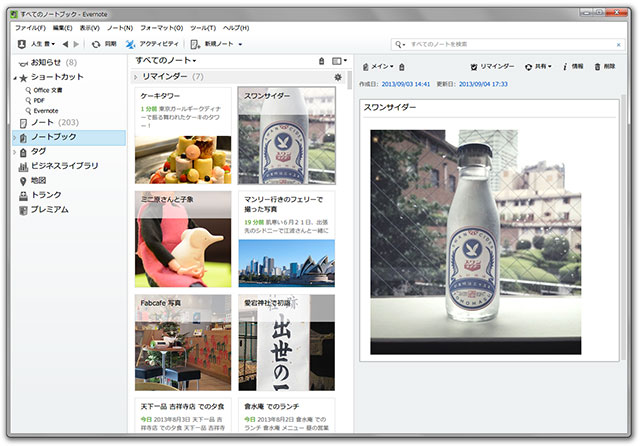Open the 天下一品 吉祥寺店 での夕食 note
Viewport: 640px width, 446px height.
pos(183,415)
